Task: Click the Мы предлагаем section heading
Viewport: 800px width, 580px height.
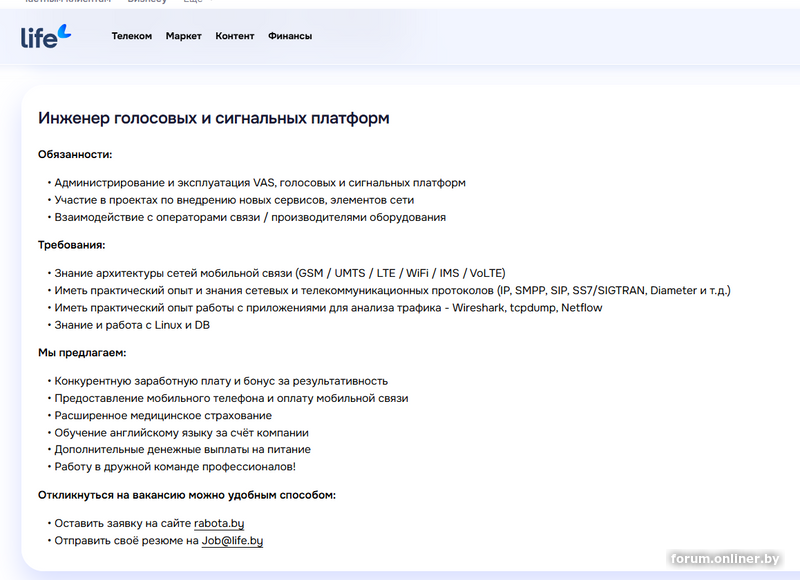Action: click(82, 352)
